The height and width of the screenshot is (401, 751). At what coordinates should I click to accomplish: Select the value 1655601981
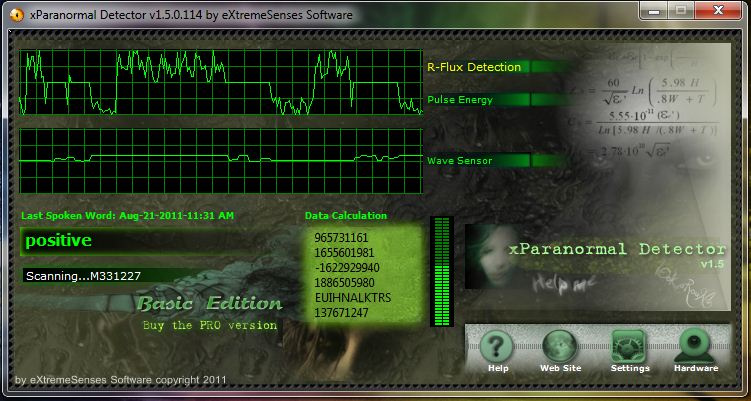[344, 252]
